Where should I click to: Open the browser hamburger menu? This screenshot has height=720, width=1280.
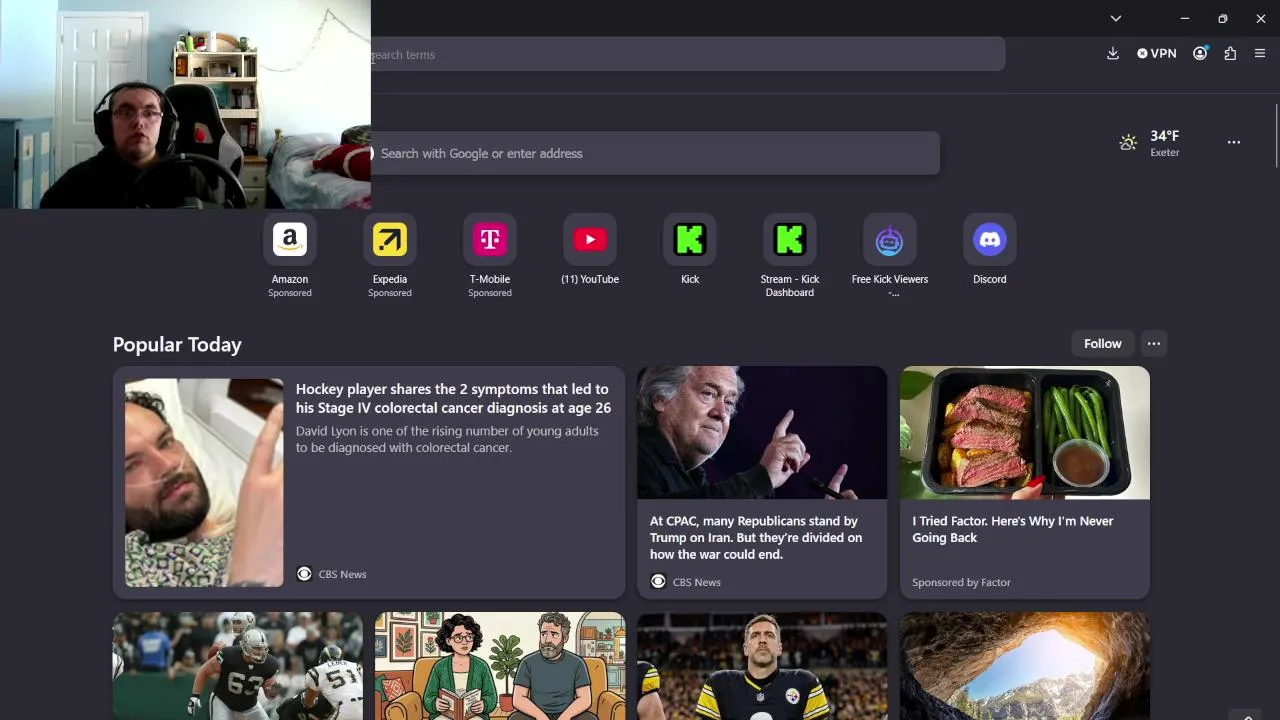(x=1260, y=54)
